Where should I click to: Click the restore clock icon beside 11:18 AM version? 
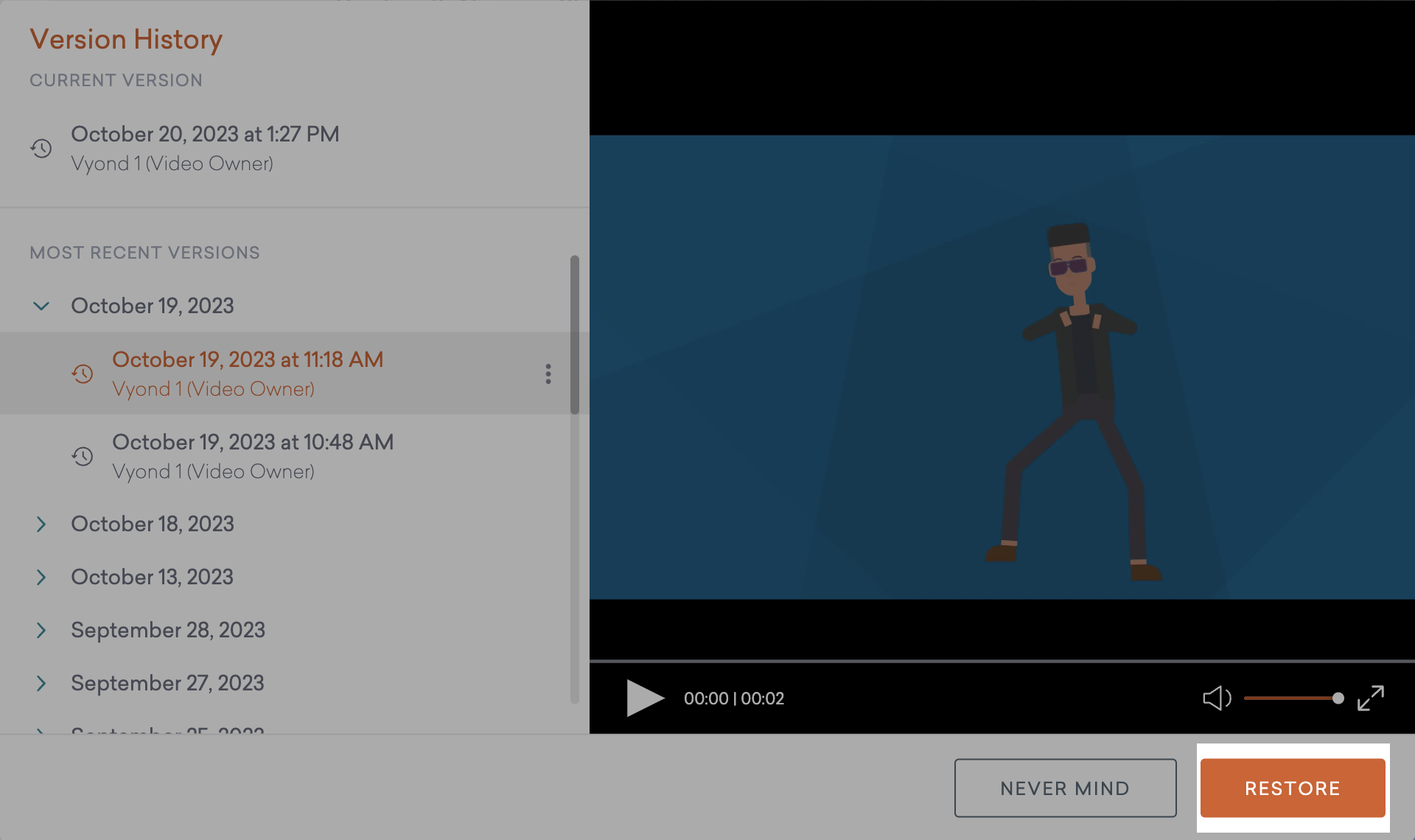click(x=83, y=374)
